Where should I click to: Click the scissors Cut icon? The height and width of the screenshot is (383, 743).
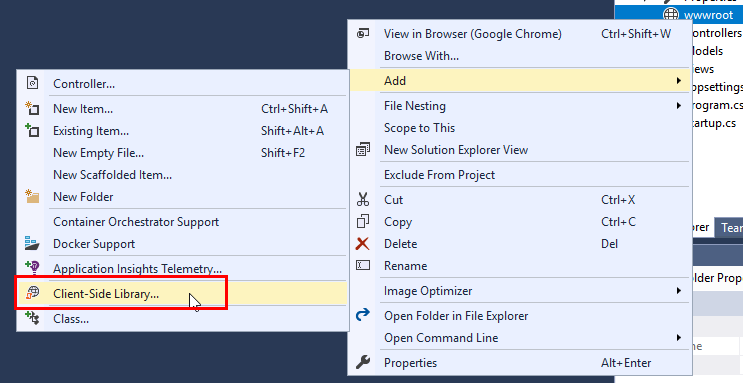point(363,200)
